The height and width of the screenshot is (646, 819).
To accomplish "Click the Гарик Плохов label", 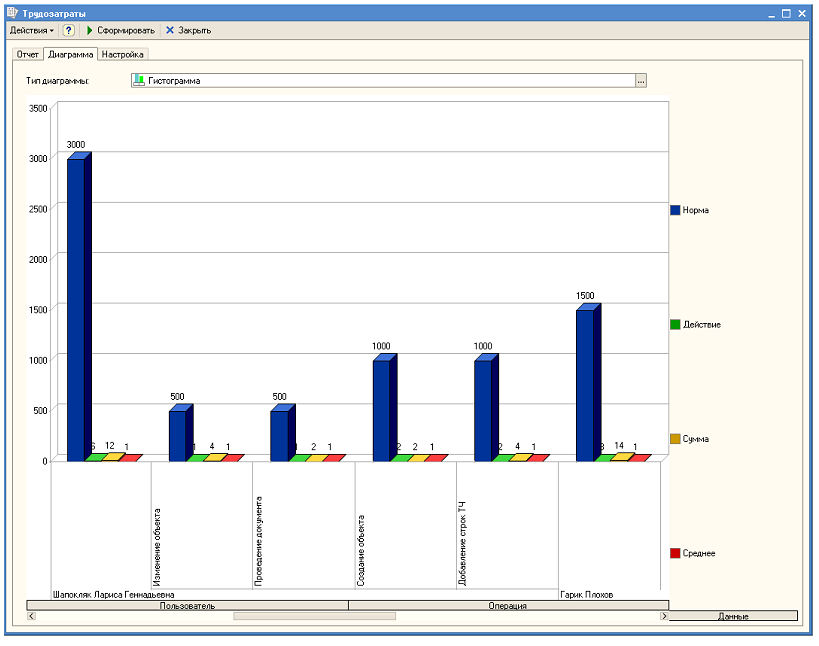I will click(586, 594).
